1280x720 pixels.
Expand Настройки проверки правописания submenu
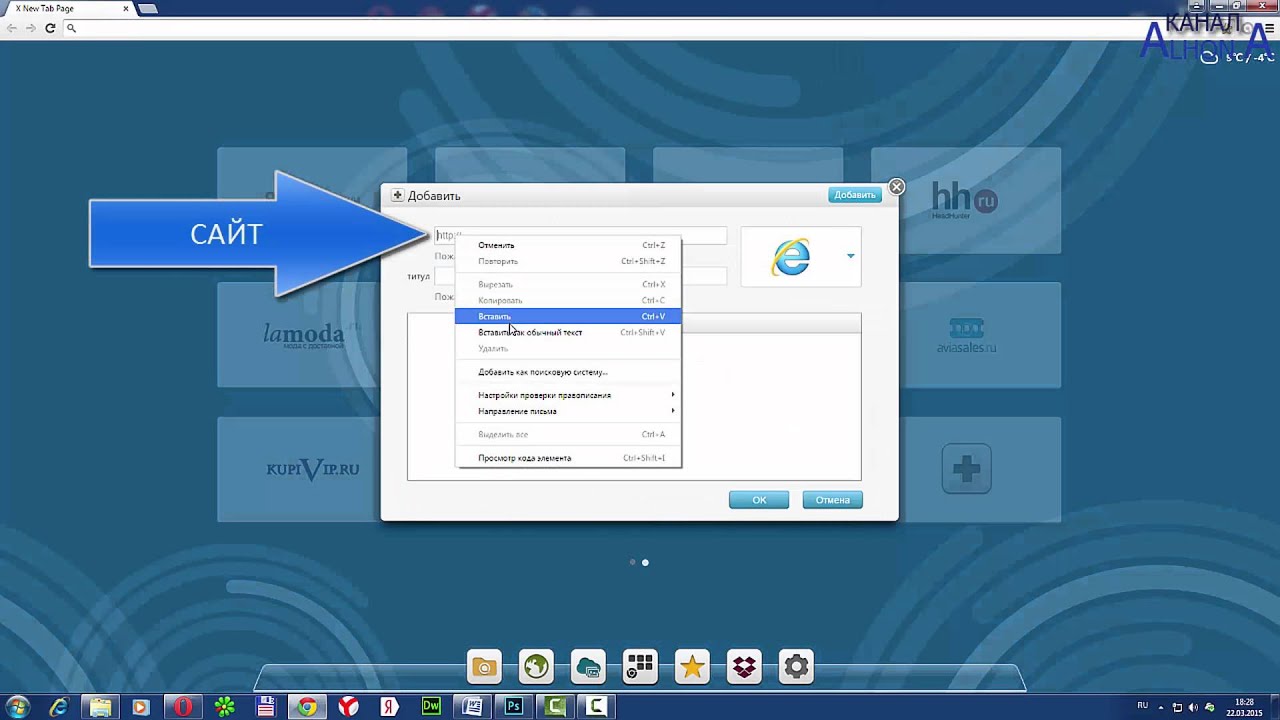(568, 395)
